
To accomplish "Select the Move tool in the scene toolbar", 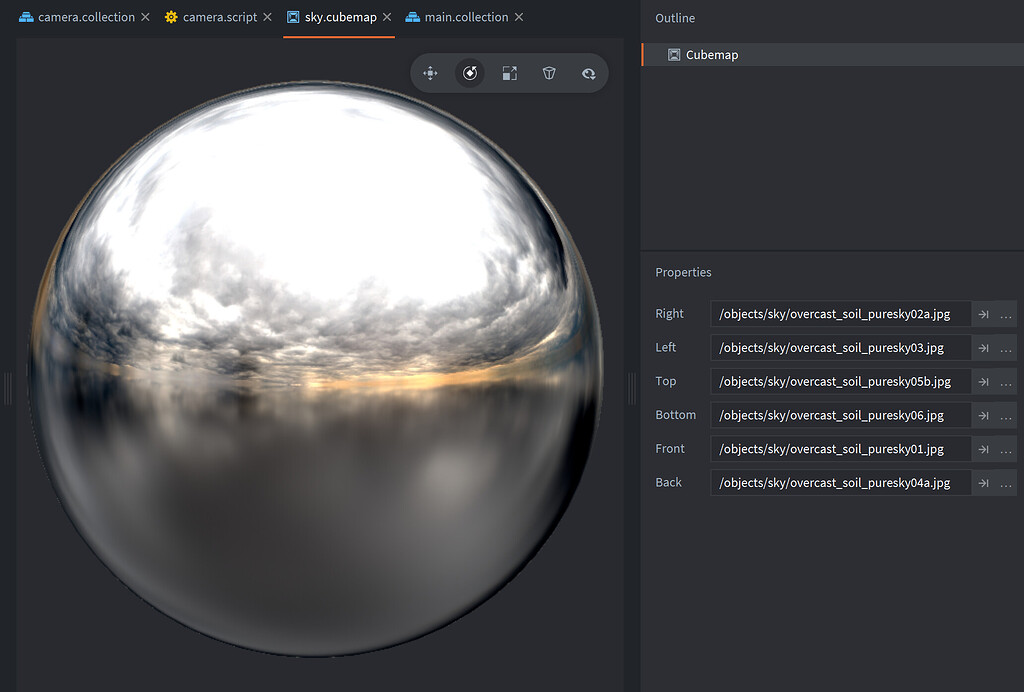I will [x=430, y=73].
